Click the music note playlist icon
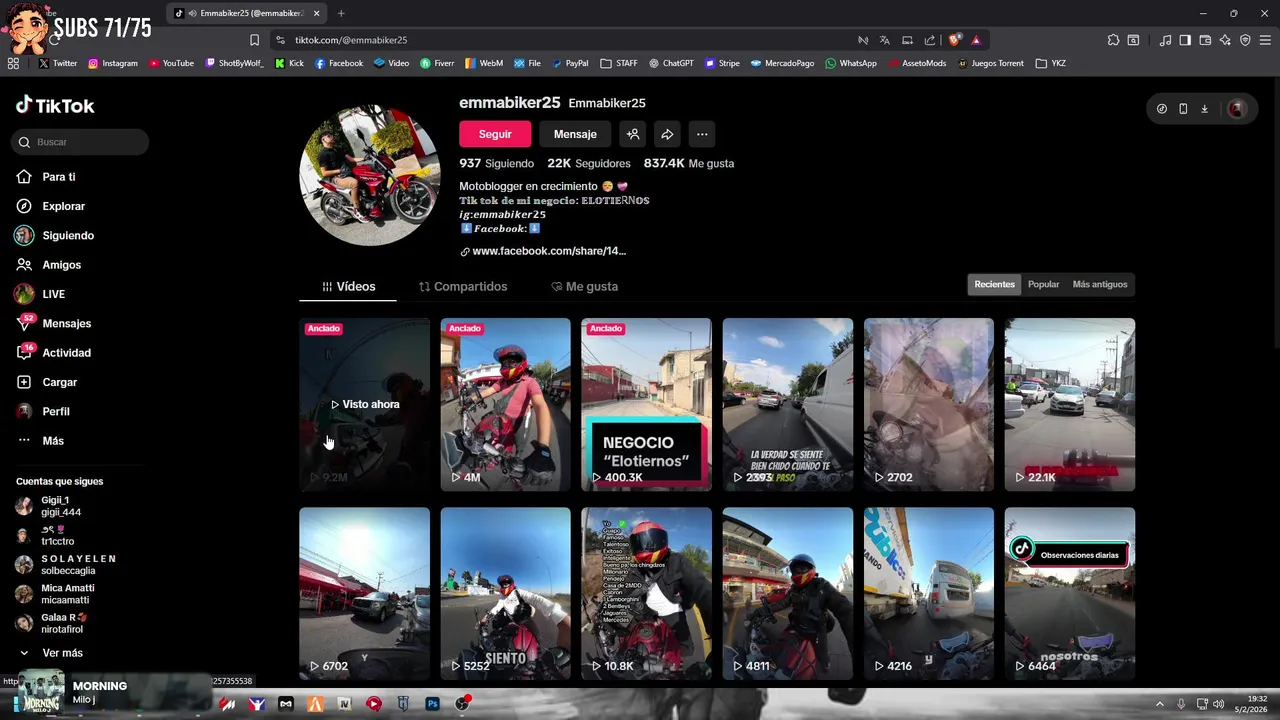The width and height of the screenshot is (1280, 720). pos(1165,40)
